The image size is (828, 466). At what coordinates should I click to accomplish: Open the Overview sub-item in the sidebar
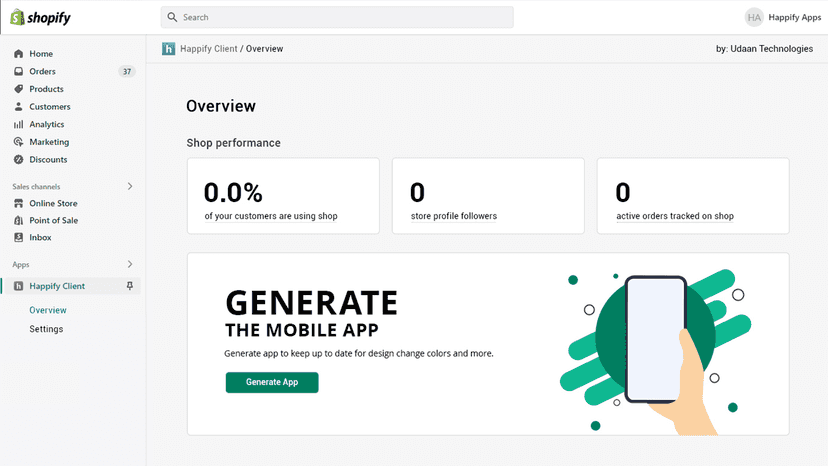pos(48,310)
